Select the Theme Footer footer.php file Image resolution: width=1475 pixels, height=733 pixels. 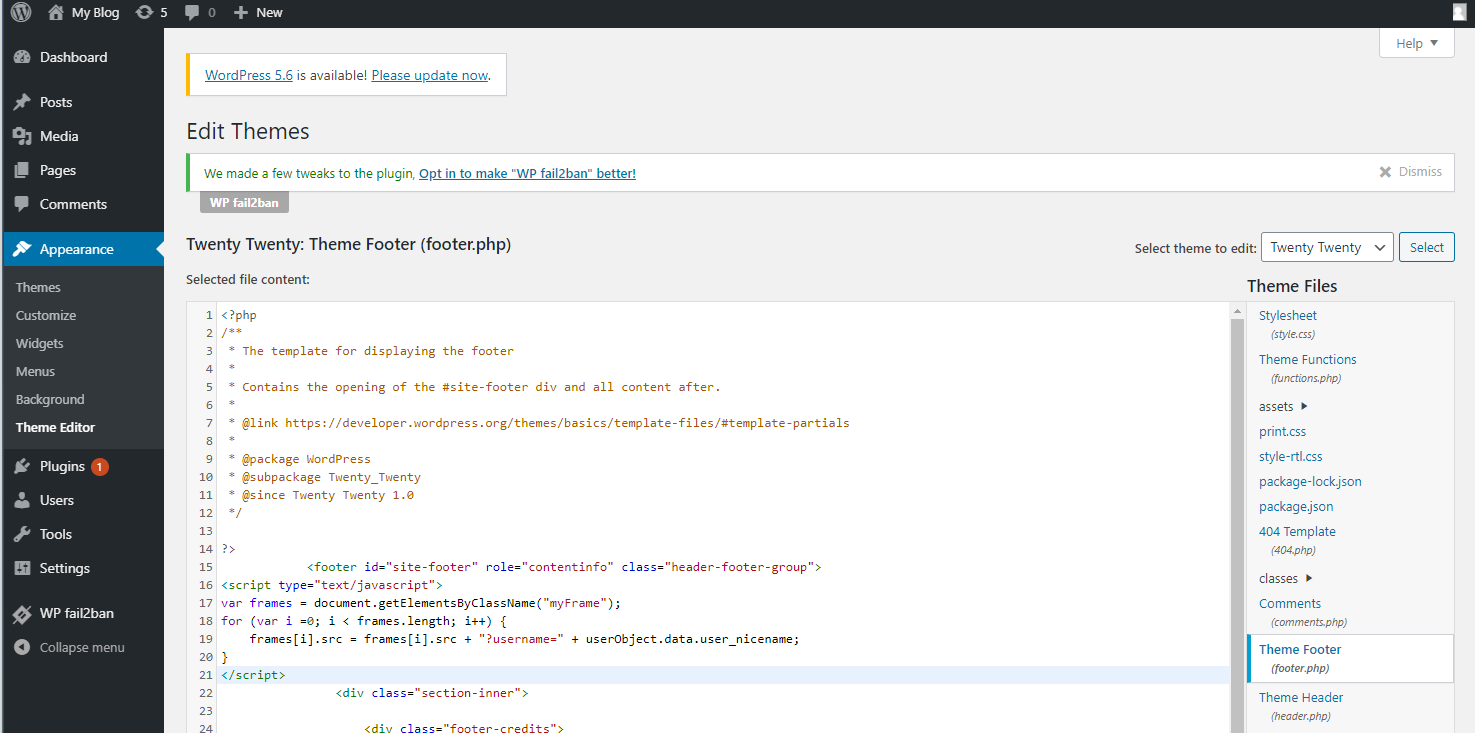pyautogui.click(x=1350, y=658)
